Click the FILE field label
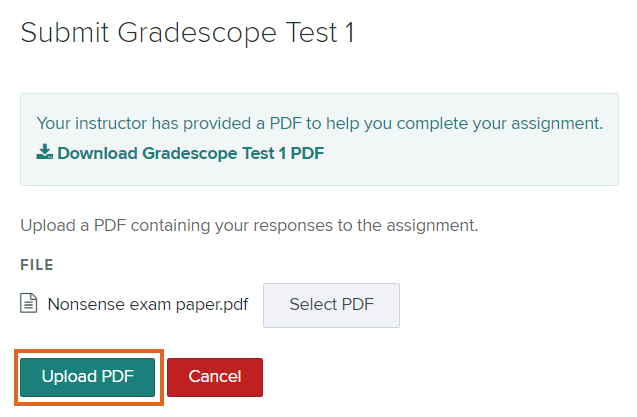 (x=37, y=265)
